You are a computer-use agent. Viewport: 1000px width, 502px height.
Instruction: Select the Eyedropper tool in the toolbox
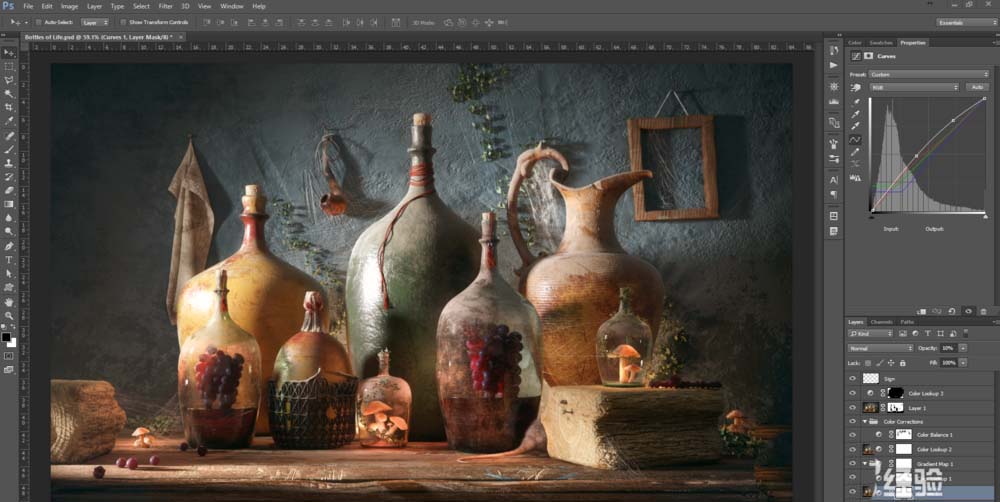9,121
